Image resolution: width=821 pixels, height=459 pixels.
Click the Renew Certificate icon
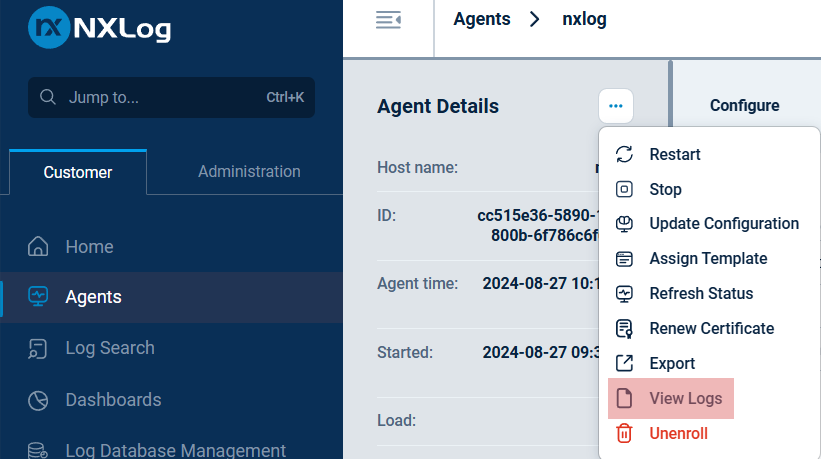pyautogui.click(x=624, y=329)
